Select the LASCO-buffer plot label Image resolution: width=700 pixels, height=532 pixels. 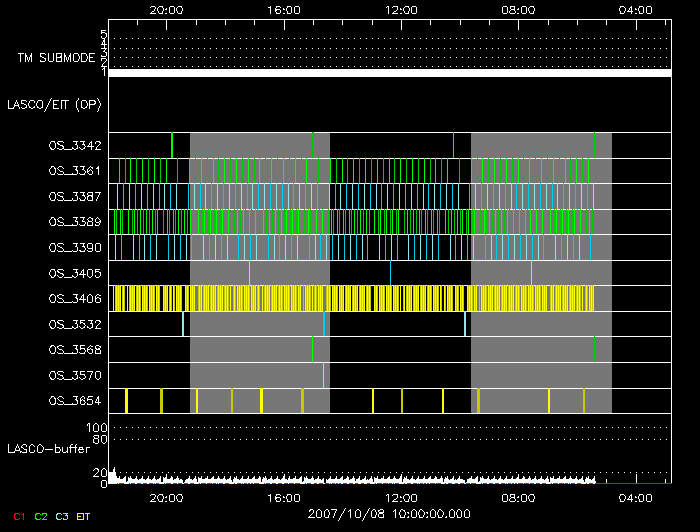tap(48, 449)
